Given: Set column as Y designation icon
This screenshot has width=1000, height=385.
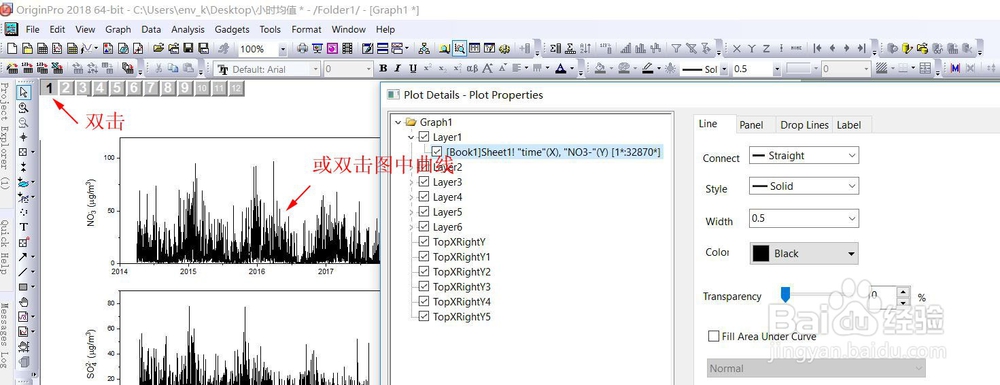Looking at the screenshot, I should tap(752, 48).
